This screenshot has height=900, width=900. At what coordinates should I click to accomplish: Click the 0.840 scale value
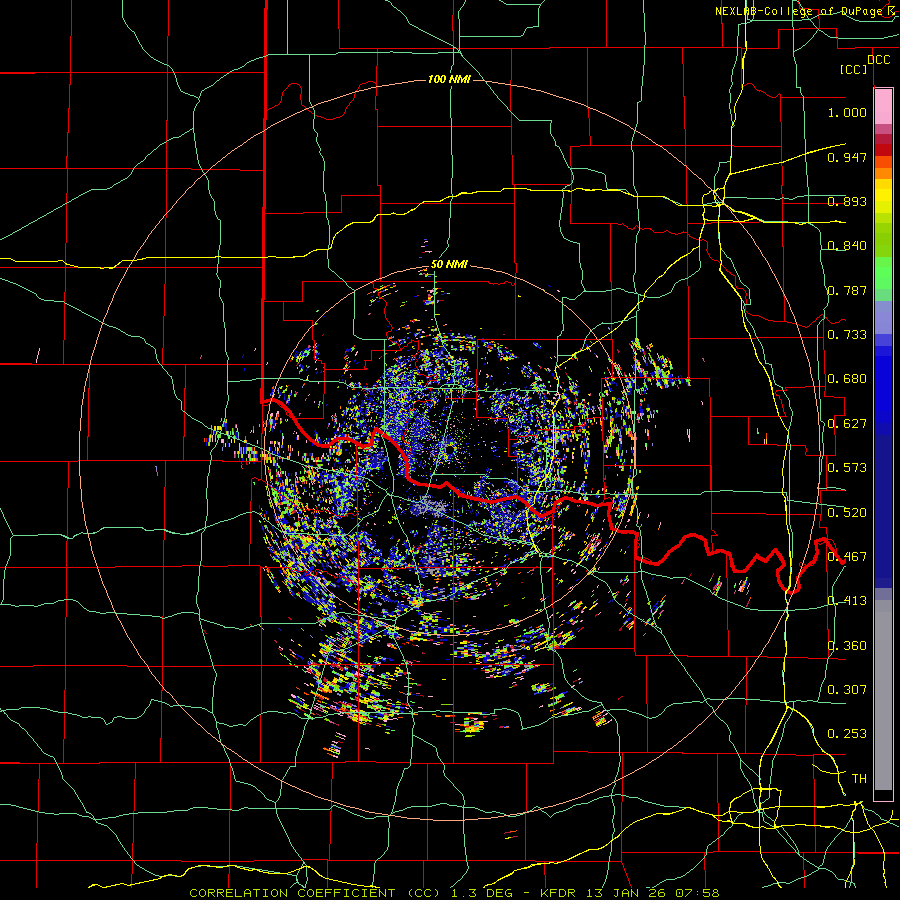[x=847, y=246]
